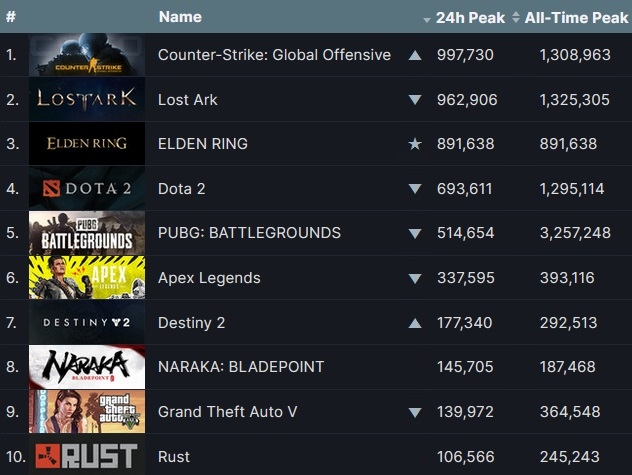Image resolution: width=632 pixels, height=475 pixels.
Task: Open the Counter-Strike: Global Offensive thumbnail
Action: pos(86,55)
